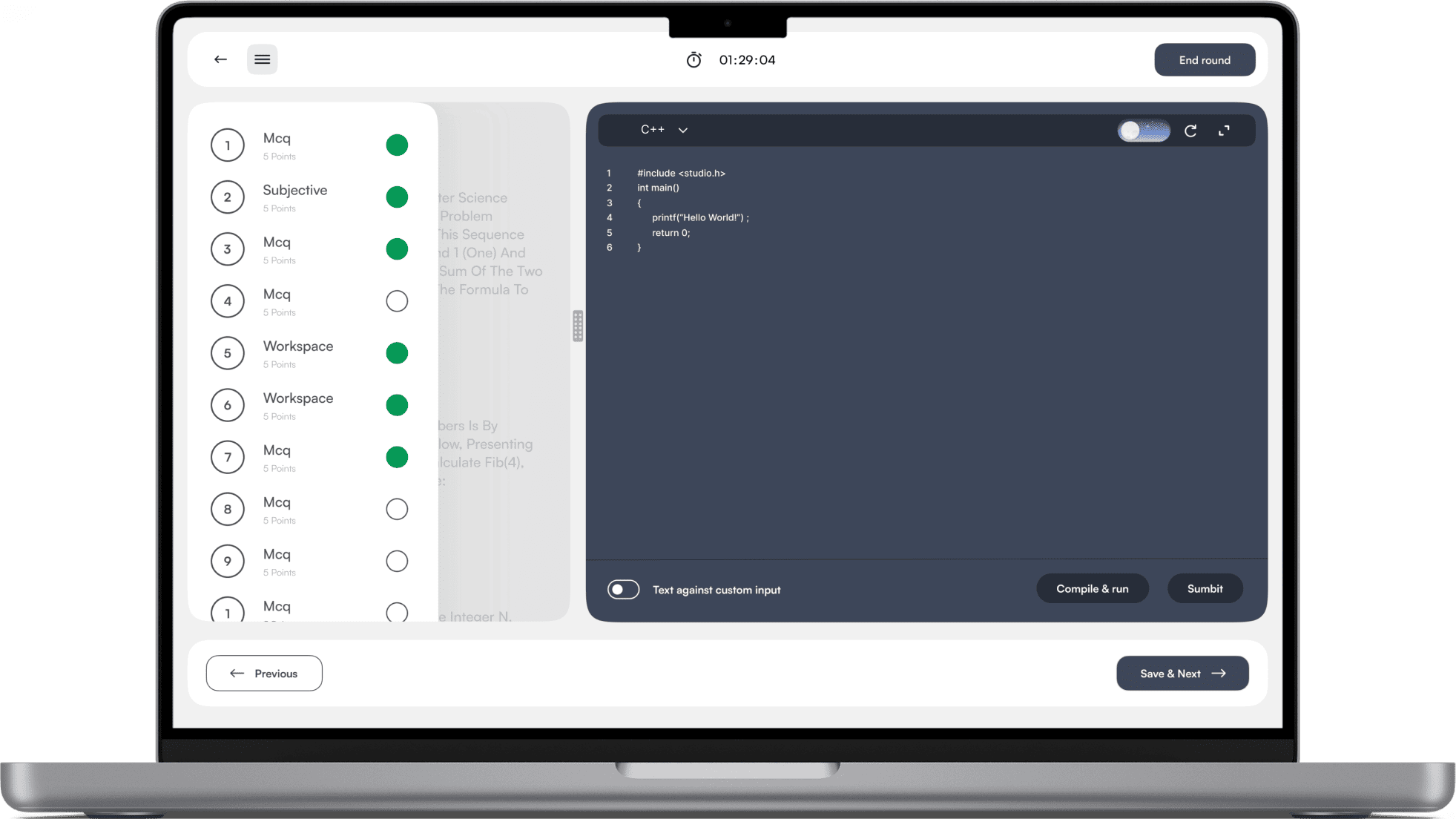Select unanswered question 4 radio button
The height and width of the screenshot is (819, 1456).
point(396,301)
